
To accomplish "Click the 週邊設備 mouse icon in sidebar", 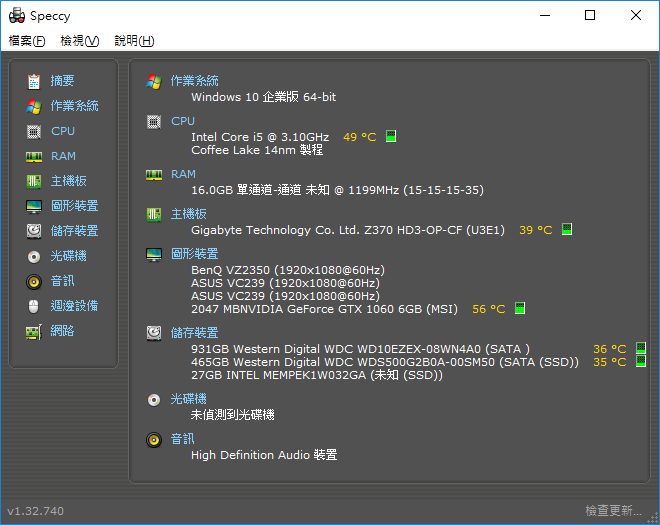I will pyautogui.click(x=34, y=306).
